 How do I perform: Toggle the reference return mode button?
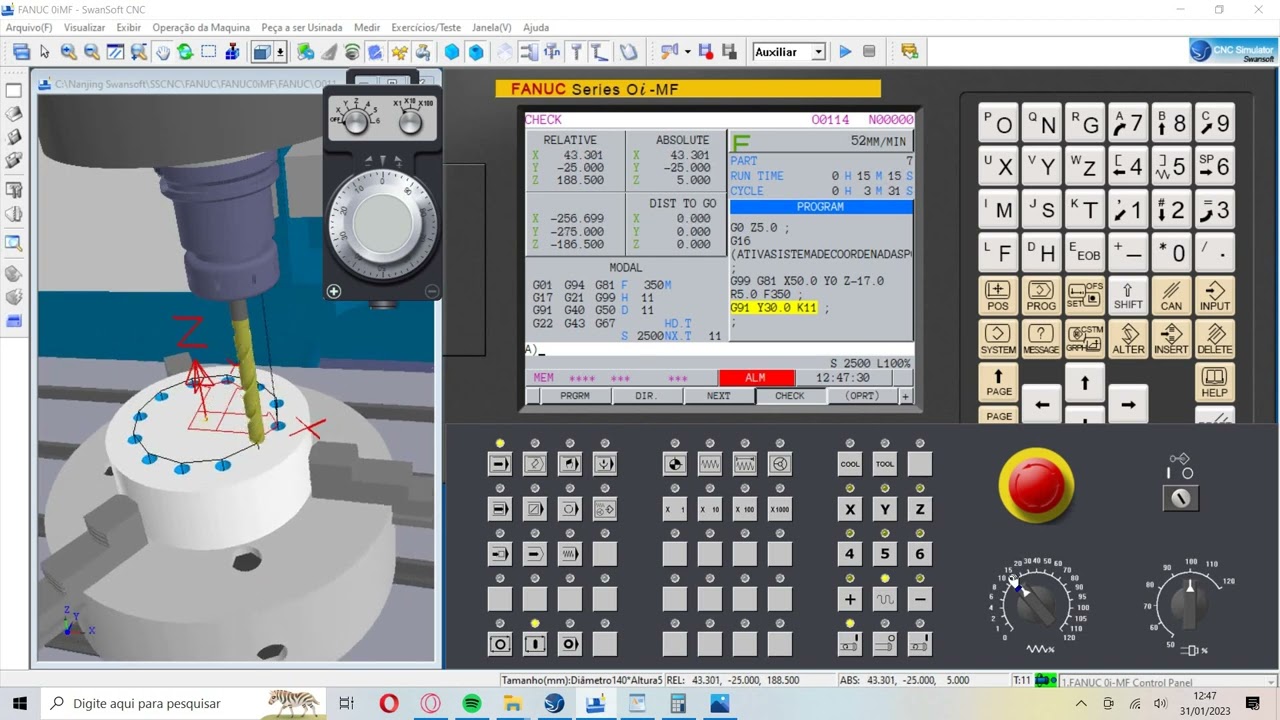point(675,464)
